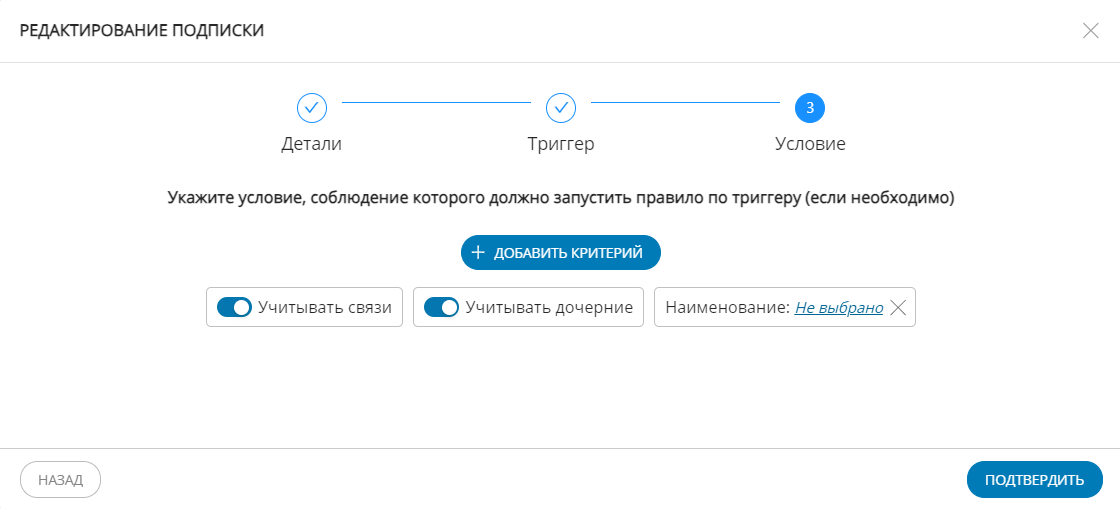The height and width of the screenshot is (508, 1120).
Task: Click the numbered step 3 circle
Action: coord(810,107)
